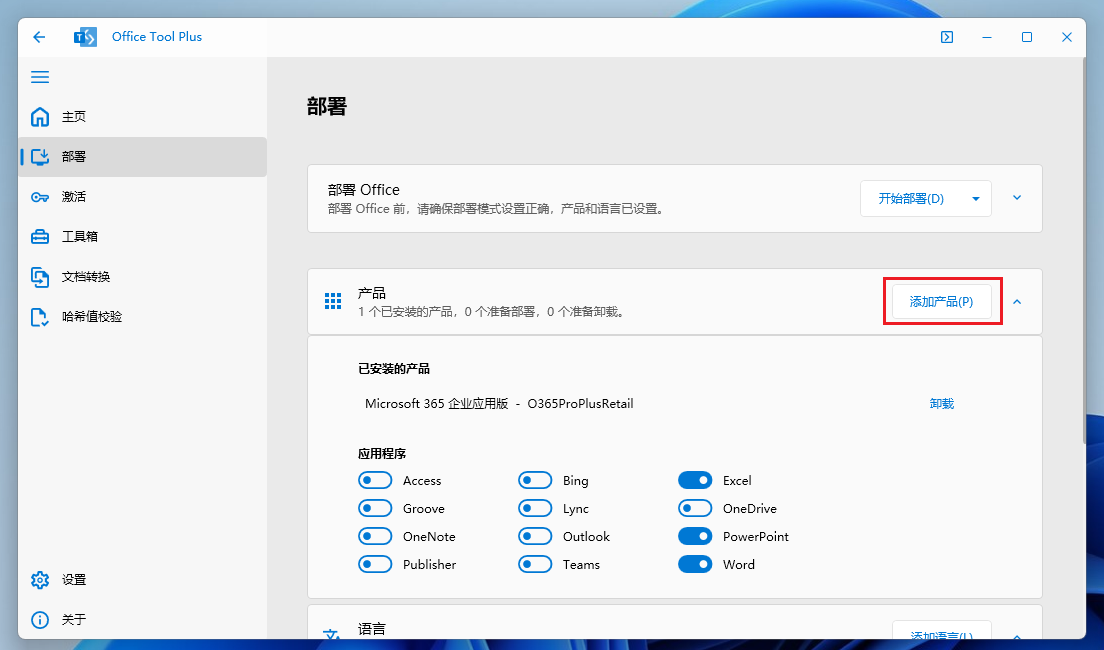Click the 部署 Office card title

pos(363,189)
